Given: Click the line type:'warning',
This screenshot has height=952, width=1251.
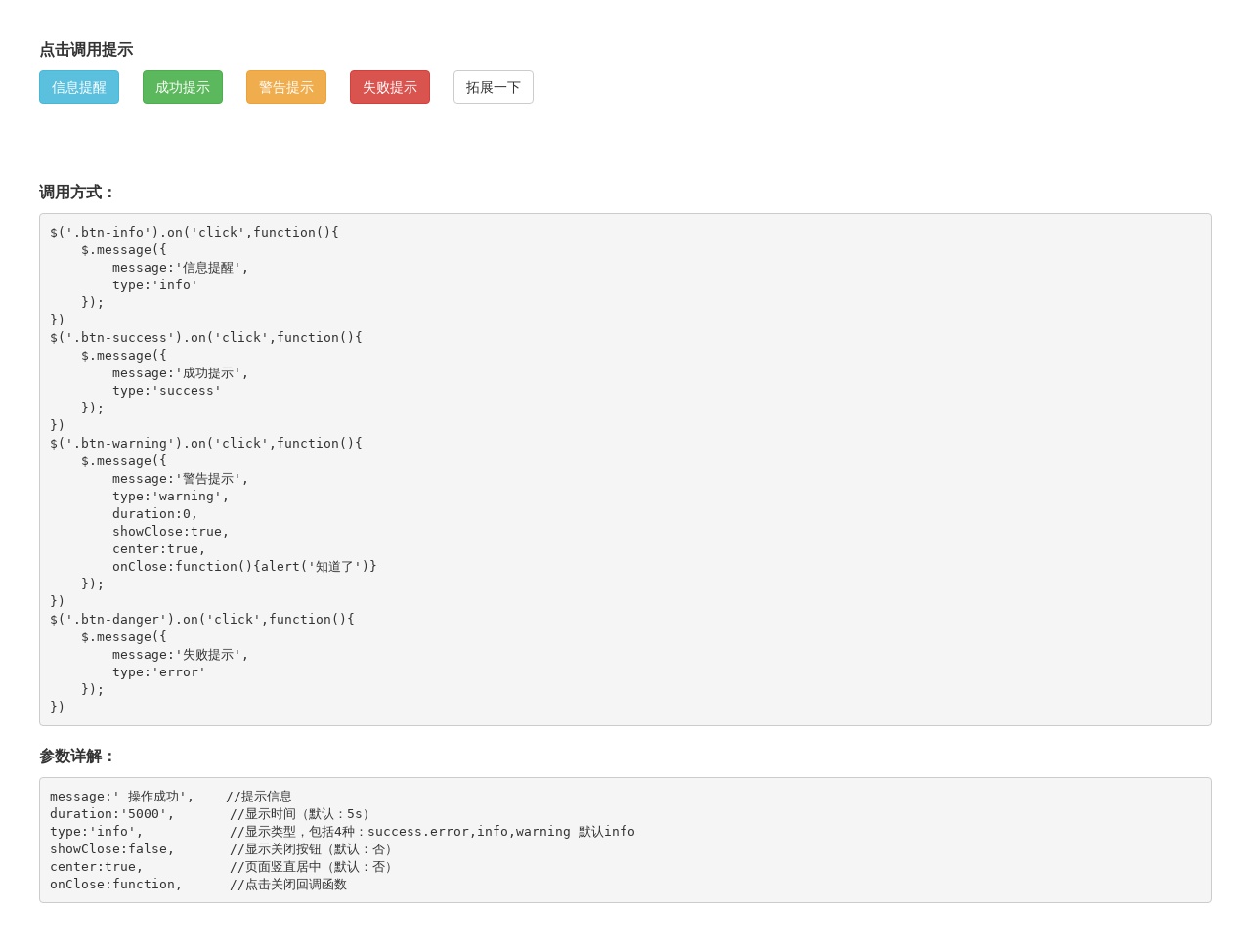Looking at the screenshot, I should [171, 497].
